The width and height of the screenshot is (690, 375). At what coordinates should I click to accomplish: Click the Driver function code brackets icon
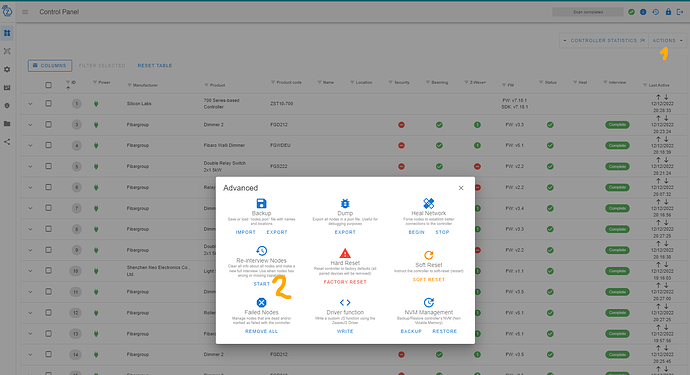click(345, 302)
